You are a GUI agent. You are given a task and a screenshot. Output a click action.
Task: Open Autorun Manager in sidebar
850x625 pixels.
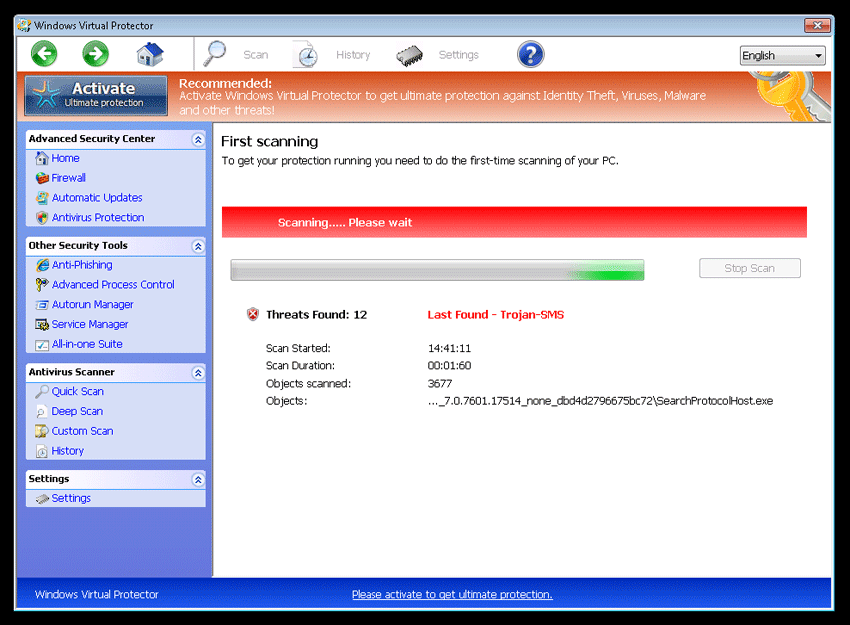point(92,305)
